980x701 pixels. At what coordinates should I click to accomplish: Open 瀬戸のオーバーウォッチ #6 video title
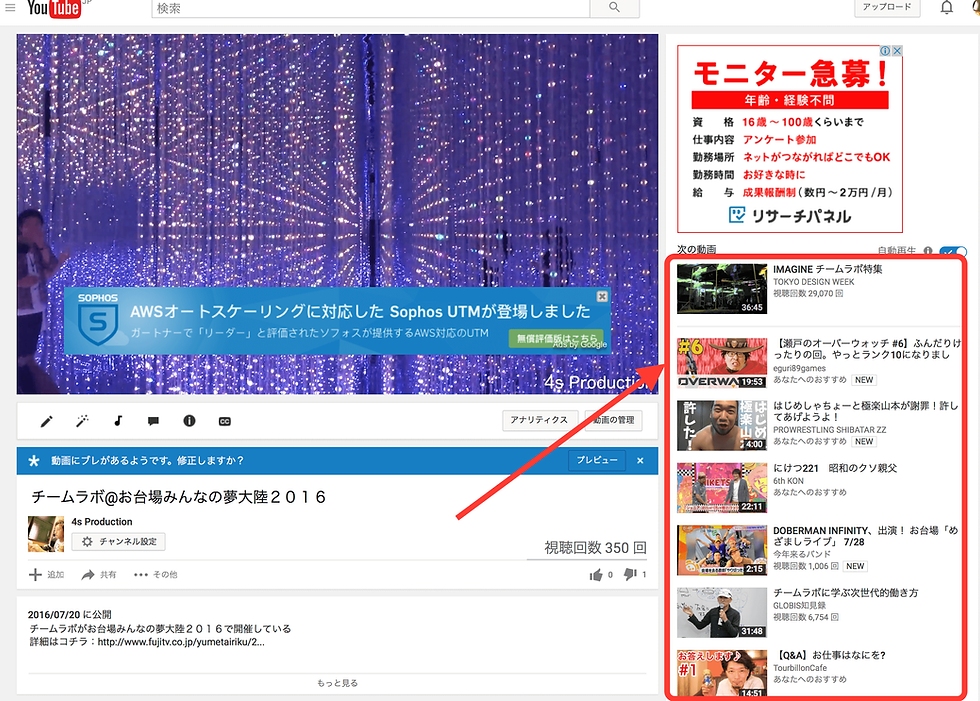(868, 349)
